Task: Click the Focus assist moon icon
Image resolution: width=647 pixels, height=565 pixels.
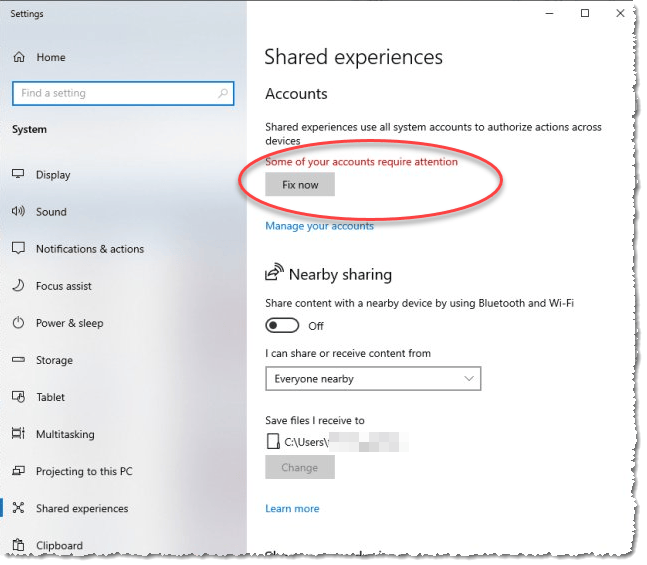Action: [x=18, y=286]
